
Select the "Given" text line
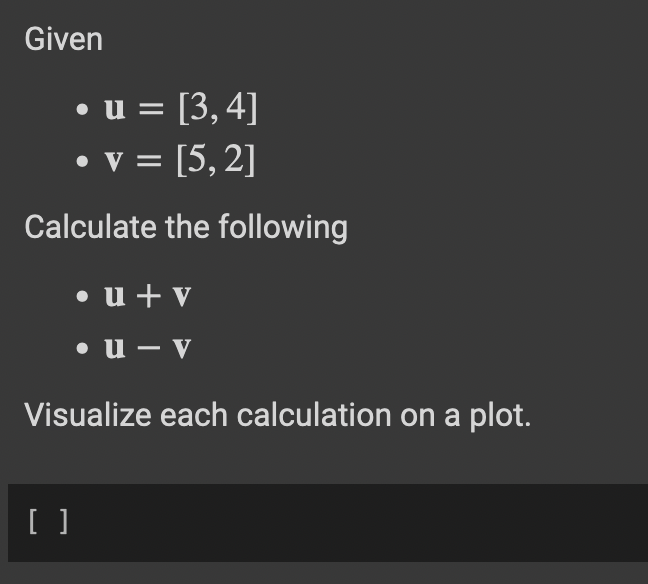[x=64, y=39]
